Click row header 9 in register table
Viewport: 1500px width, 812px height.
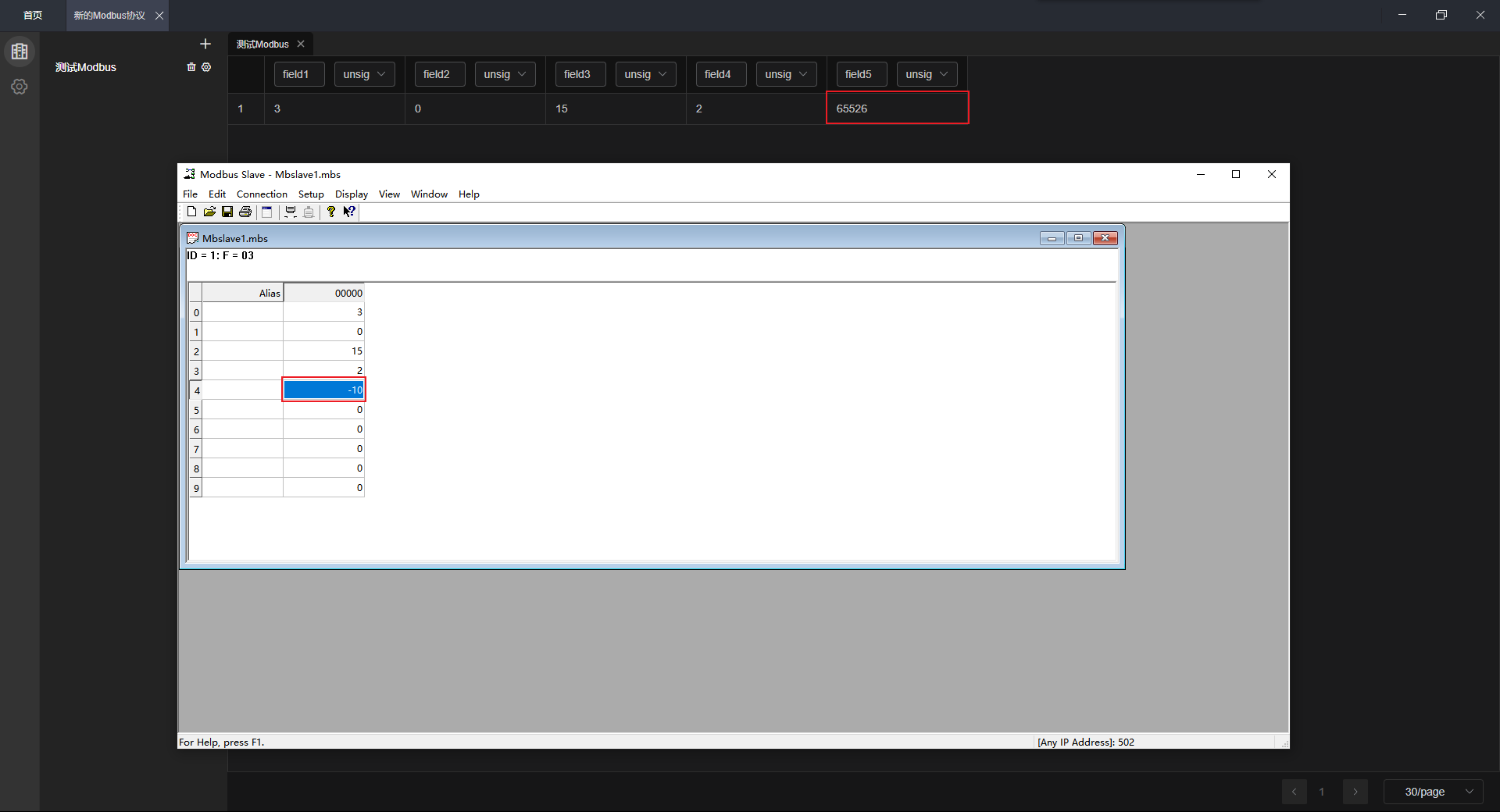coord(195,487)
